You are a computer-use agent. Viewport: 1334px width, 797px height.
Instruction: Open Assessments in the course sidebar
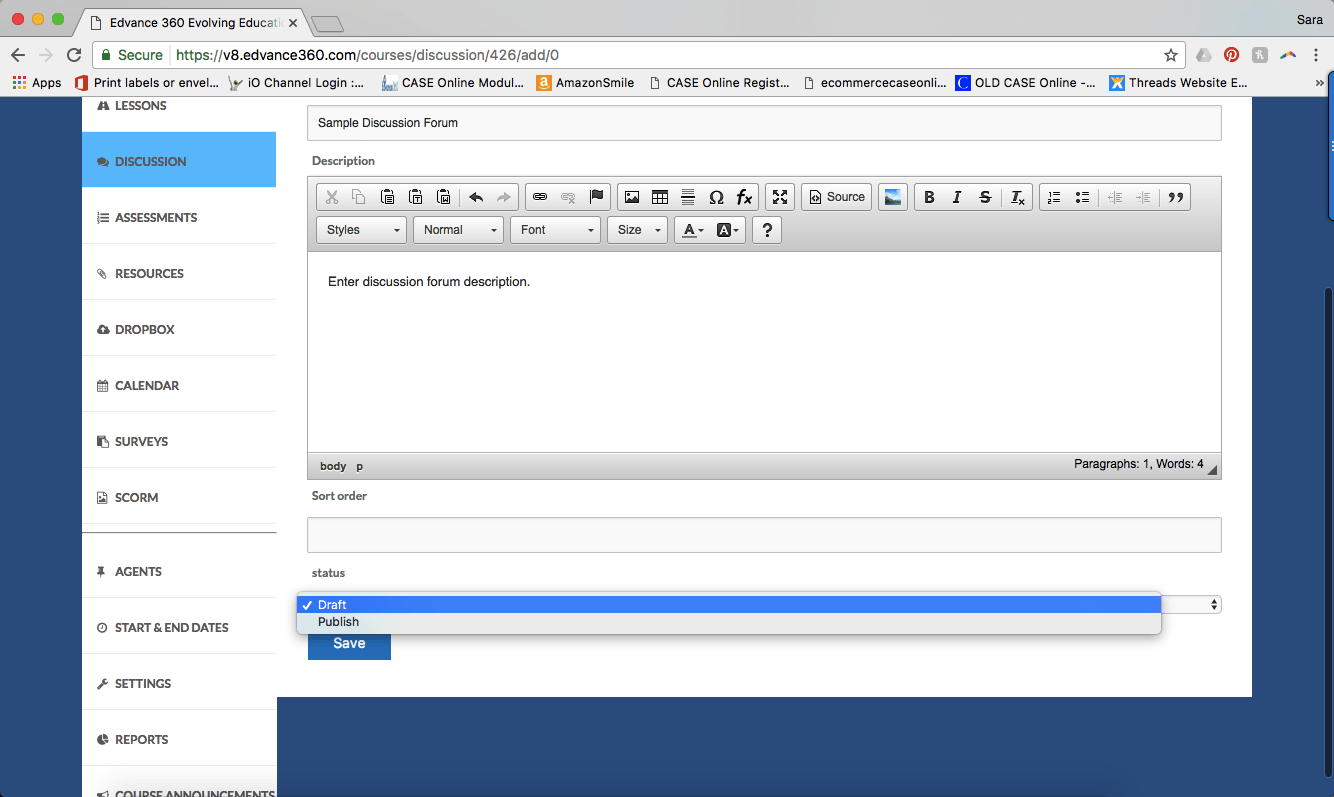(x=156, y=217)
